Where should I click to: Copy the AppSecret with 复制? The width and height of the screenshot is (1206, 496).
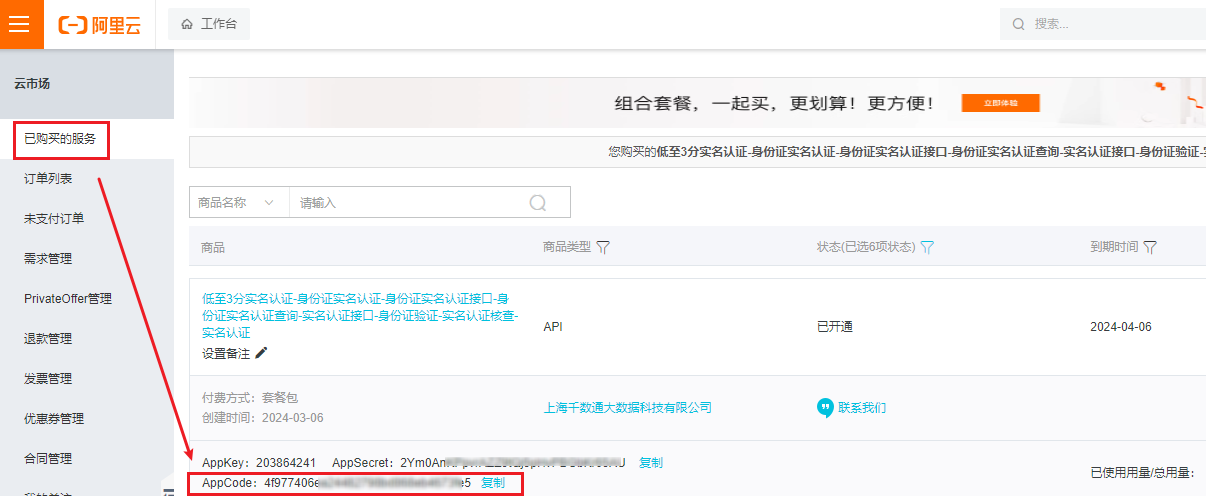[x=651, y=463]
